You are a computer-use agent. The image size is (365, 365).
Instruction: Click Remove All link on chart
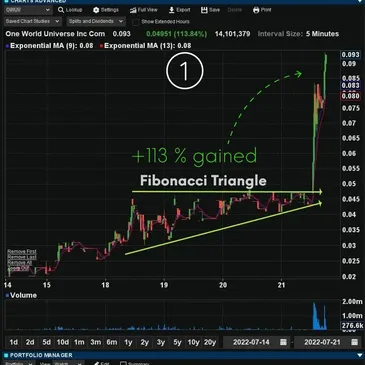pos(20,263)
